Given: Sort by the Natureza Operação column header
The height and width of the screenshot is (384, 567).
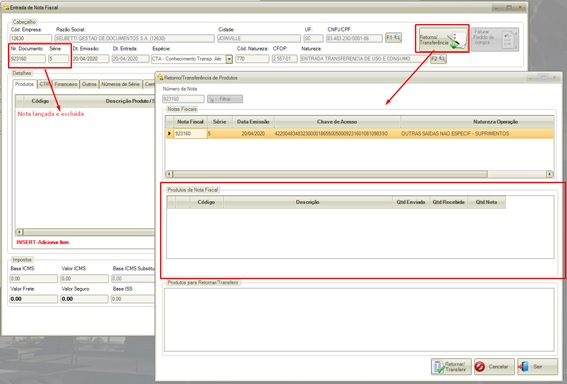Looking at the screenshot, I should [x=477, y=122].
